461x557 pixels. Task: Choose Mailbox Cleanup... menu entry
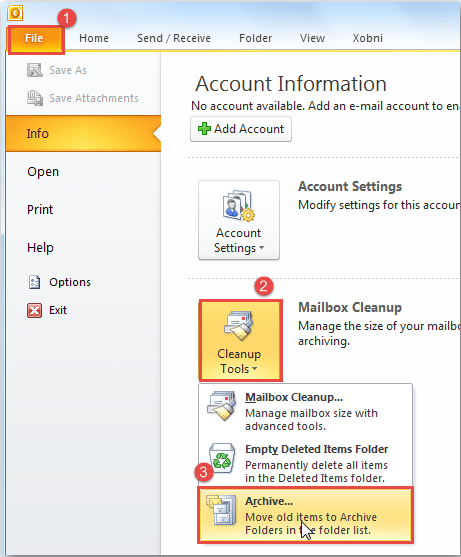pos(306,410)
